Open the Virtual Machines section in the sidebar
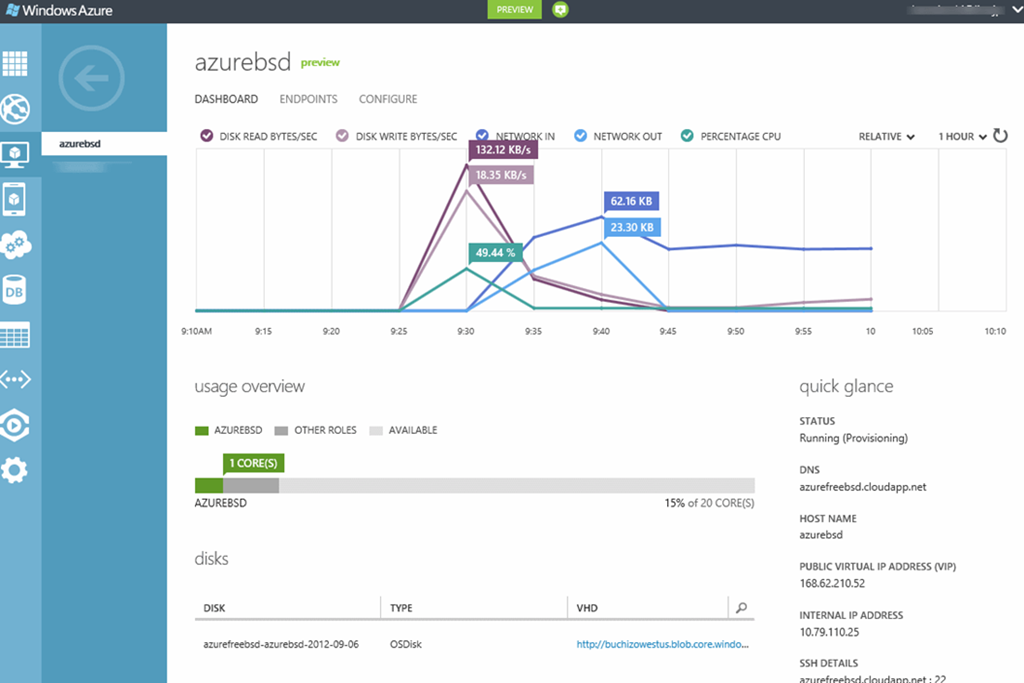The width and height of the screenshot is (1024, 683). 15,153
